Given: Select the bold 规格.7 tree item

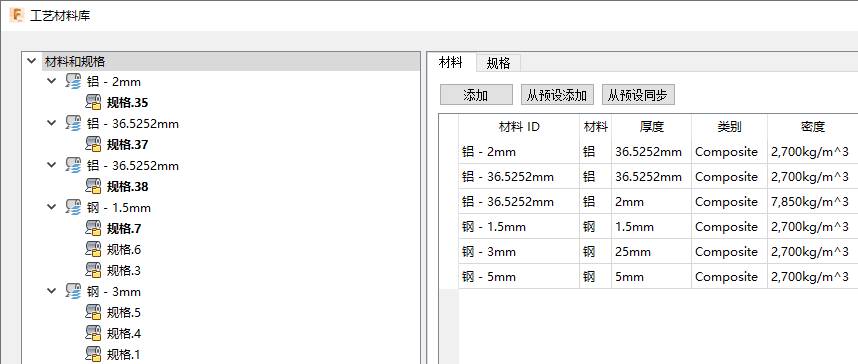Looking at the screenshot, I should 124,228.
